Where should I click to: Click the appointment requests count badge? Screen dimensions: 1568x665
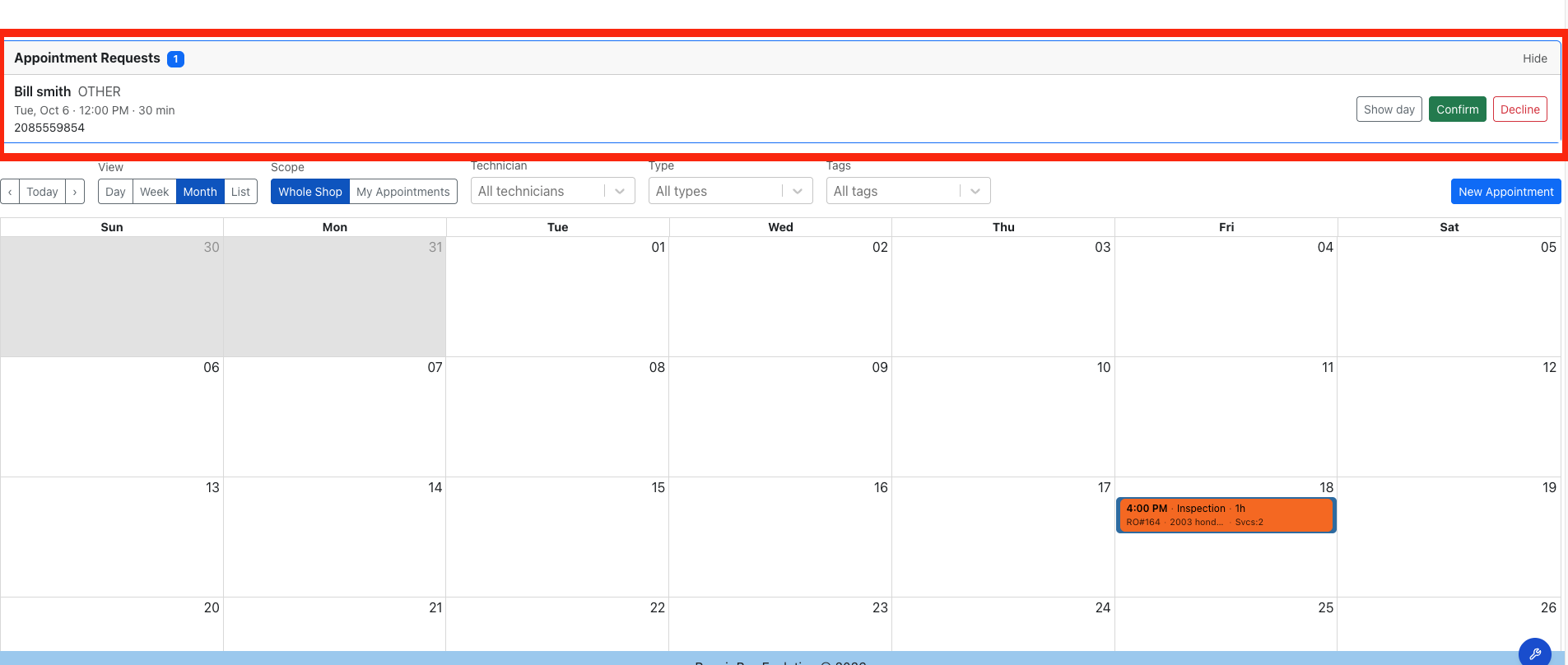pos(175,58)
